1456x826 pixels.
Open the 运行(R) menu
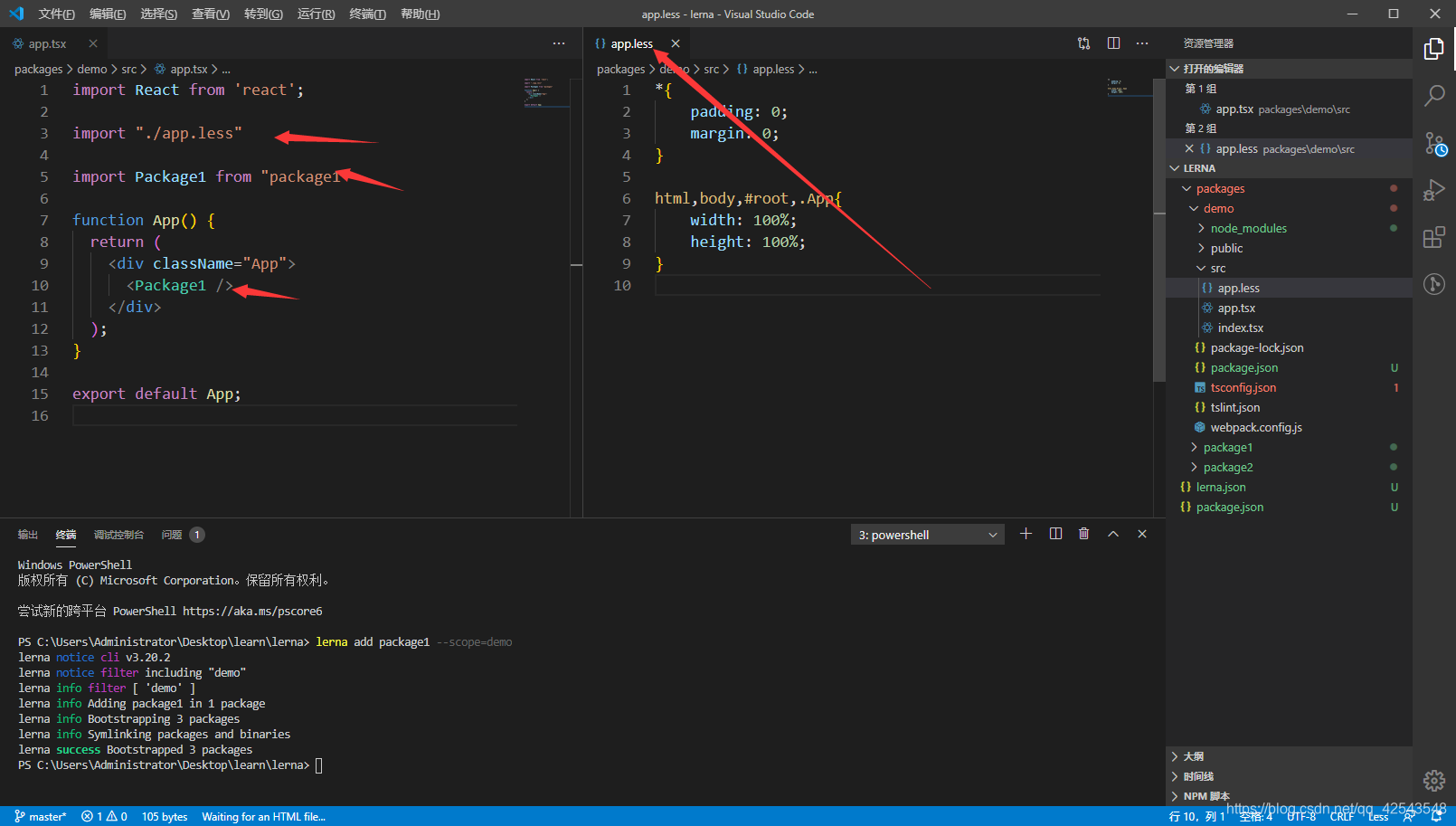(316, 14)
